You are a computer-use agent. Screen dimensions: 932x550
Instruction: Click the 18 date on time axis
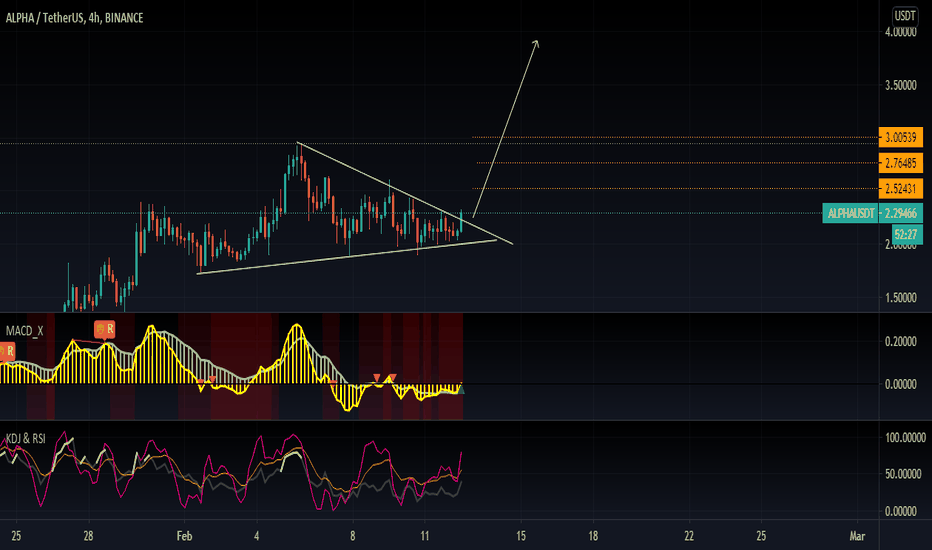(593, 536)
